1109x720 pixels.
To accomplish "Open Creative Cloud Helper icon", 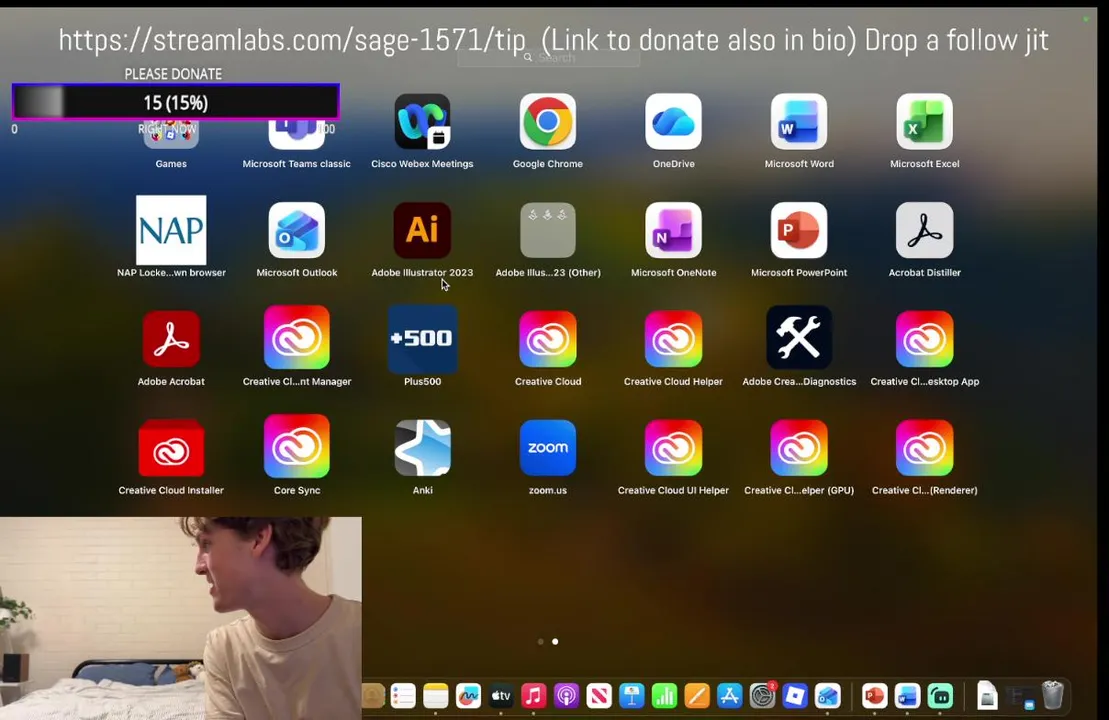I will tap(673, 339).
